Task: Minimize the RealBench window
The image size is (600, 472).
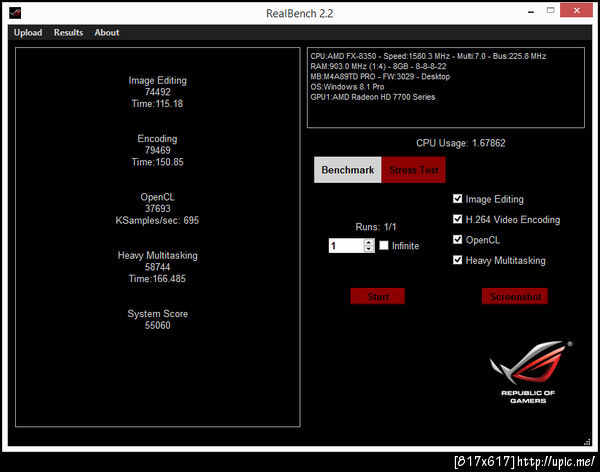Action: pos(531,12)
